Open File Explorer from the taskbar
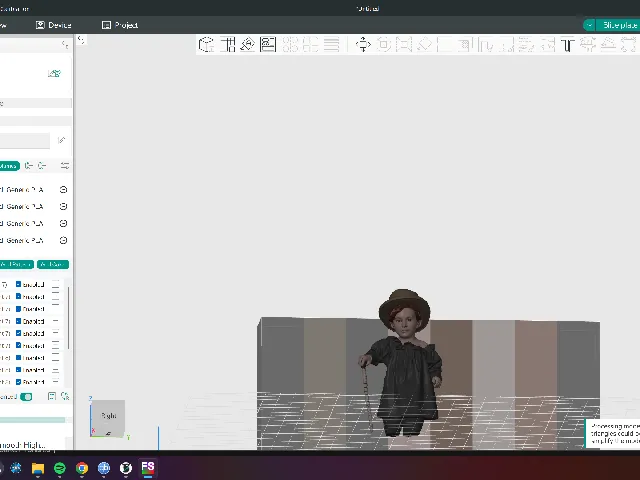The image size is (640, 480). click(38, 468)
